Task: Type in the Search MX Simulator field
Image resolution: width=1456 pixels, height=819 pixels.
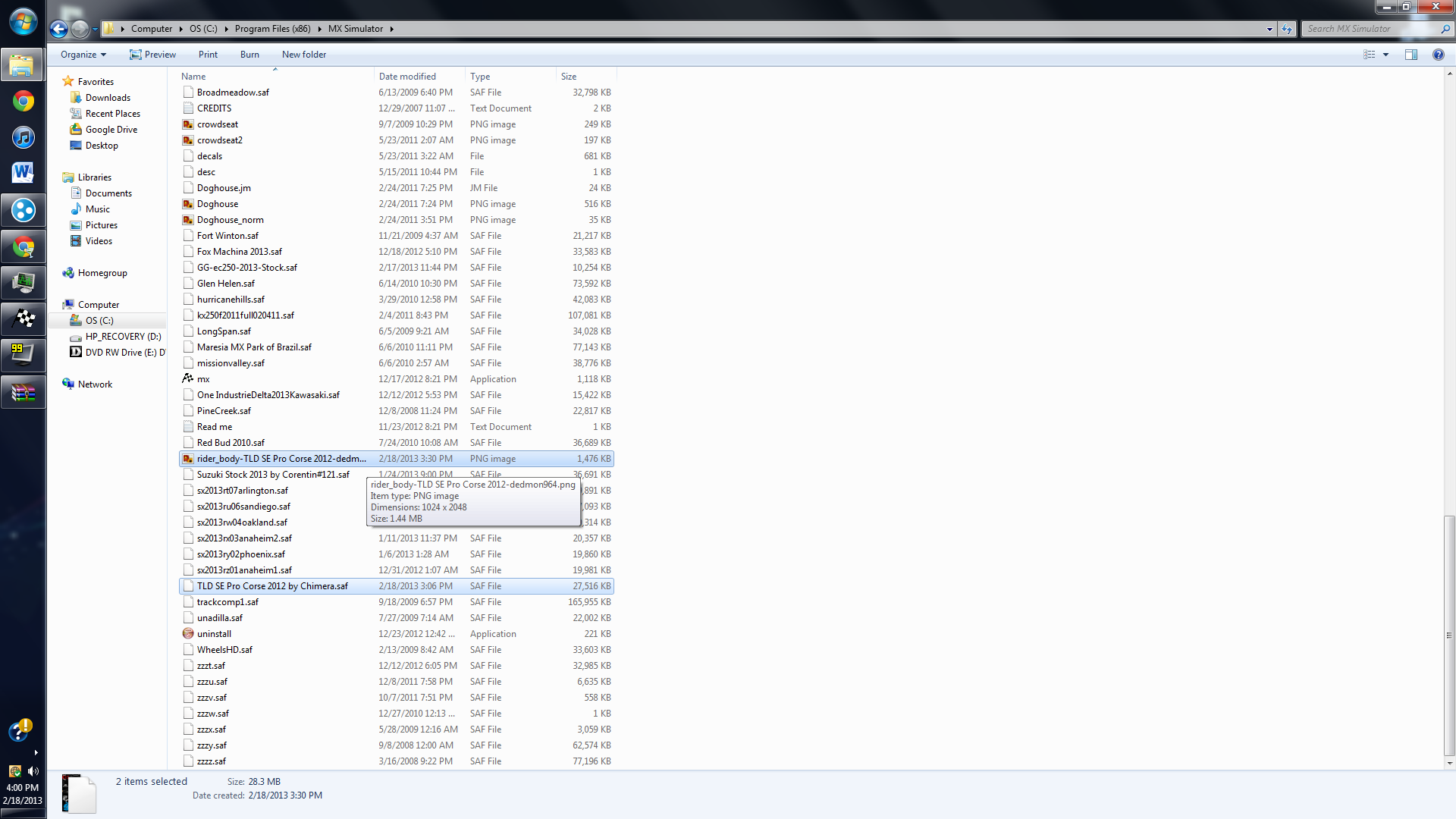Action: (1371, 29)
